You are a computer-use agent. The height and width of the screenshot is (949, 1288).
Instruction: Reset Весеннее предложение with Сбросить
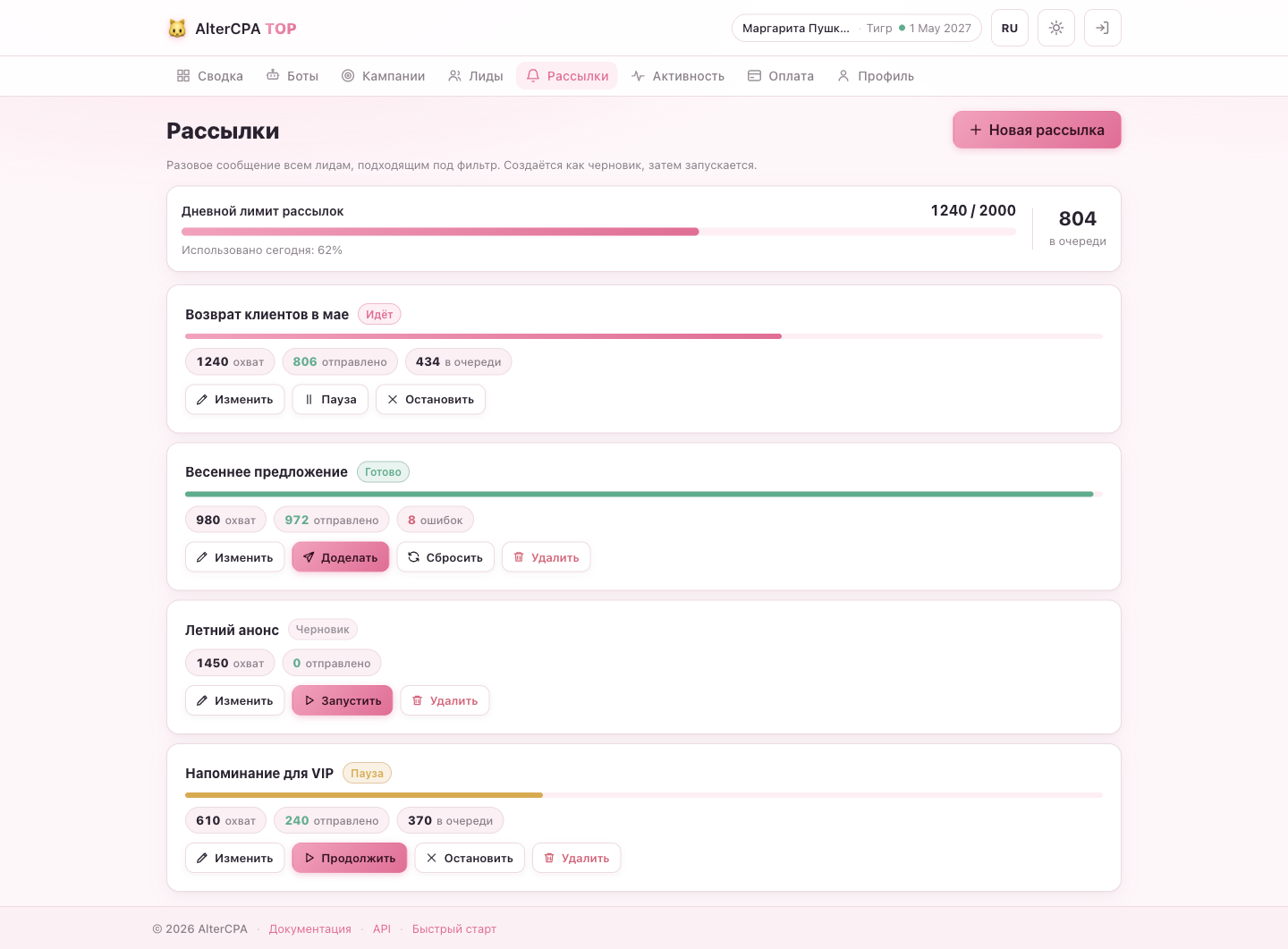coord(445,557)
